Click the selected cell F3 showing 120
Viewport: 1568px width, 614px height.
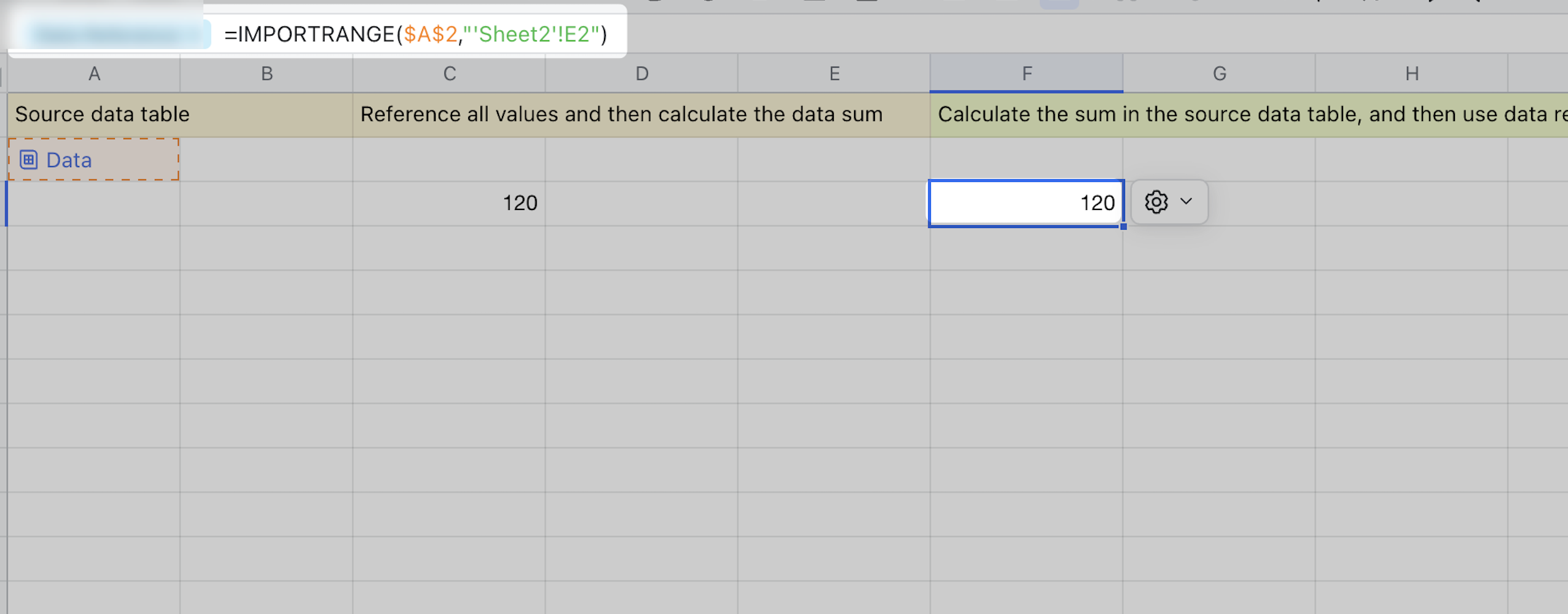tap(1026, 203)
